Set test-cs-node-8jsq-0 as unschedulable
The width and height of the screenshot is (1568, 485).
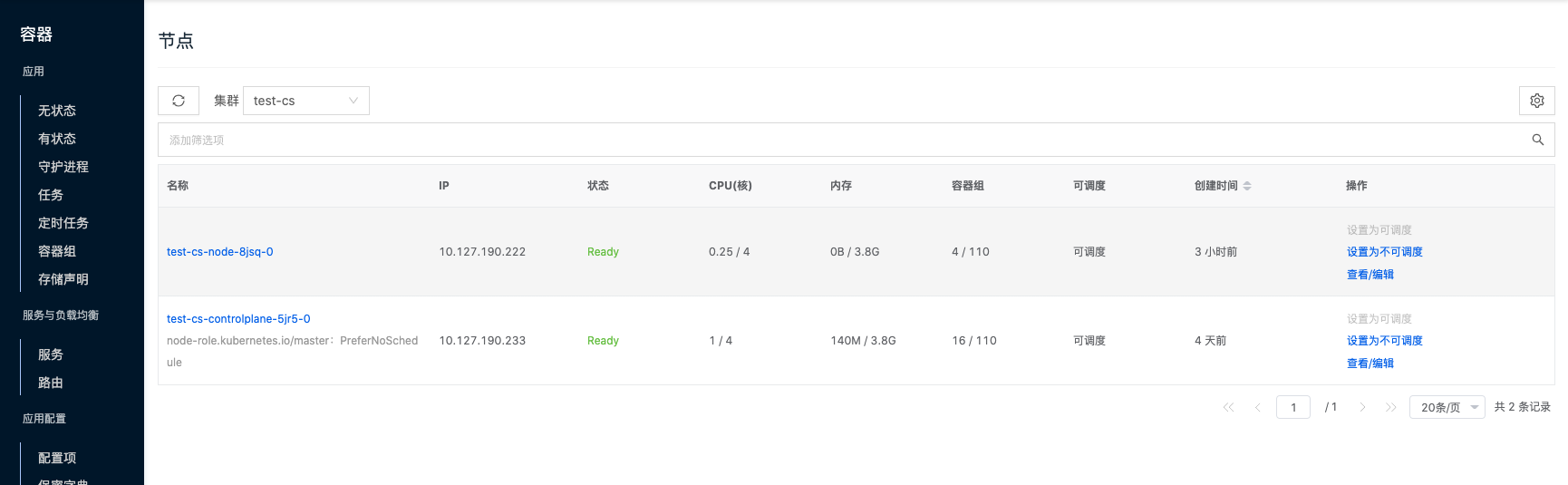1384,252
